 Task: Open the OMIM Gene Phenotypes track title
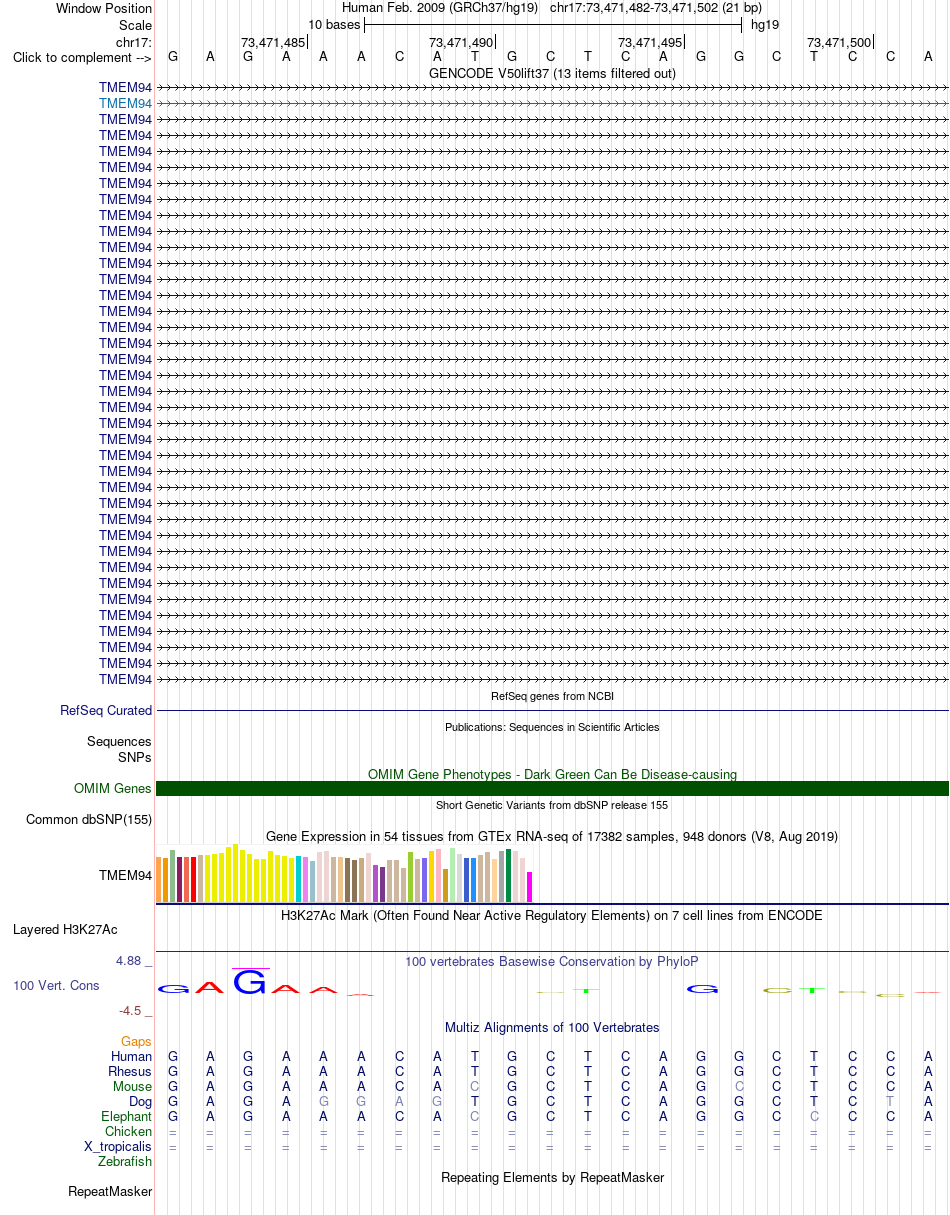coord(552,774)
